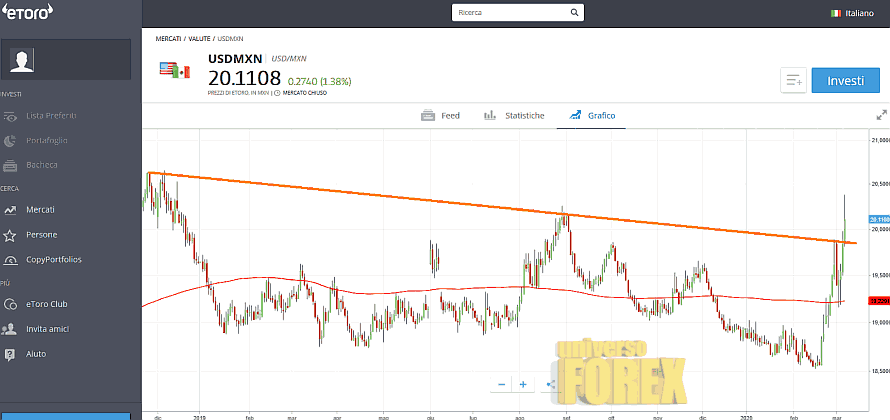The height and width of the screenshot is (420, 890).
Task: Open Aiuto help icon
Action: click(10, 354)
